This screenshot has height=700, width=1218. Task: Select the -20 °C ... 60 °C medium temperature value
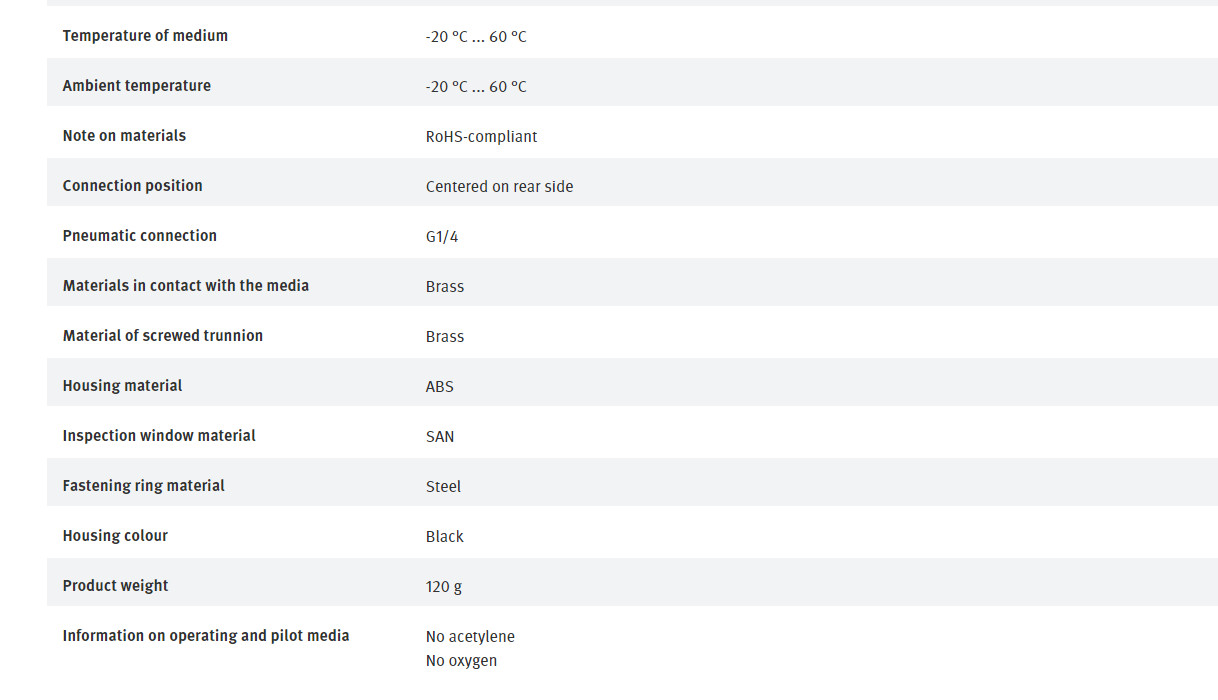(476, 37)
